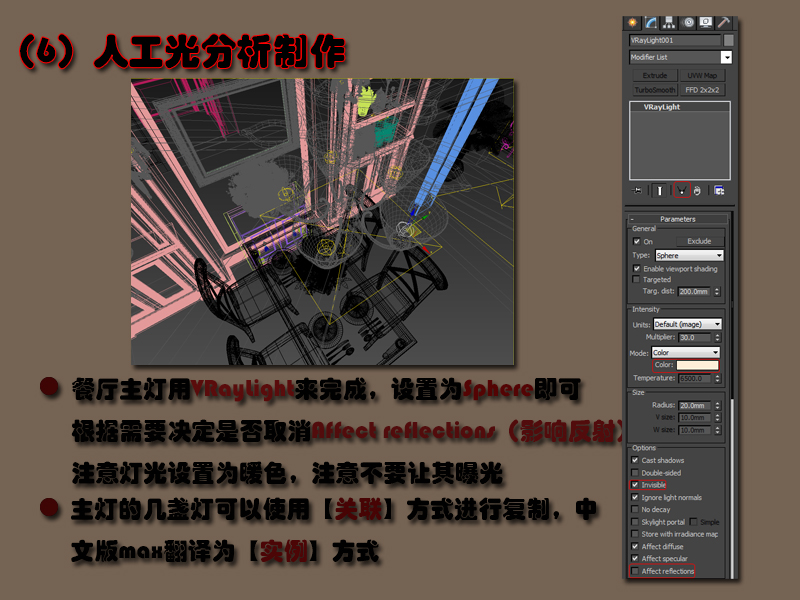Toggle the Invisible checkbox

coord(635,485)
